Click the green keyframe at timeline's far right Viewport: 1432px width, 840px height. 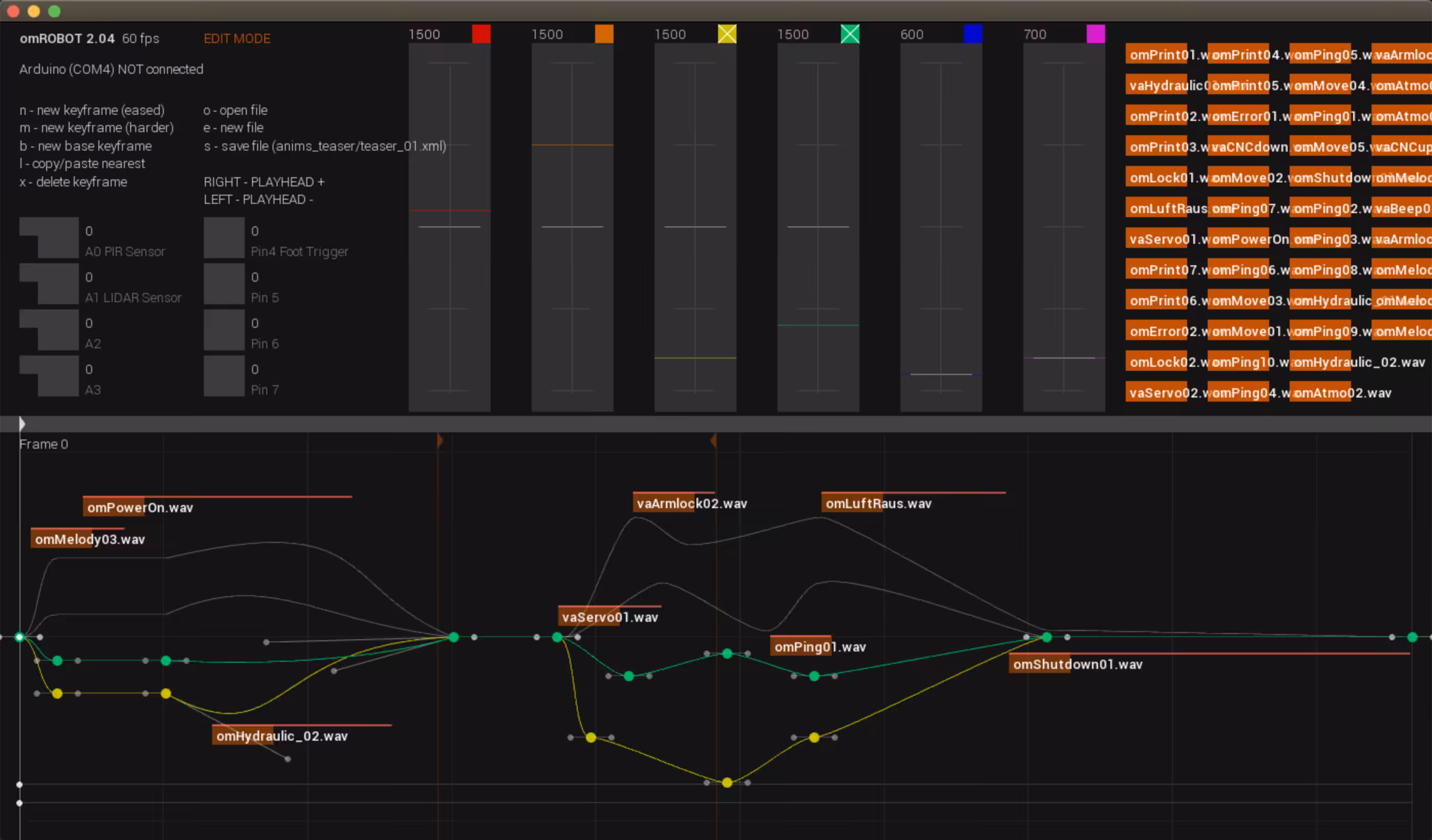pyautogui.click(x=1412, y=637)
